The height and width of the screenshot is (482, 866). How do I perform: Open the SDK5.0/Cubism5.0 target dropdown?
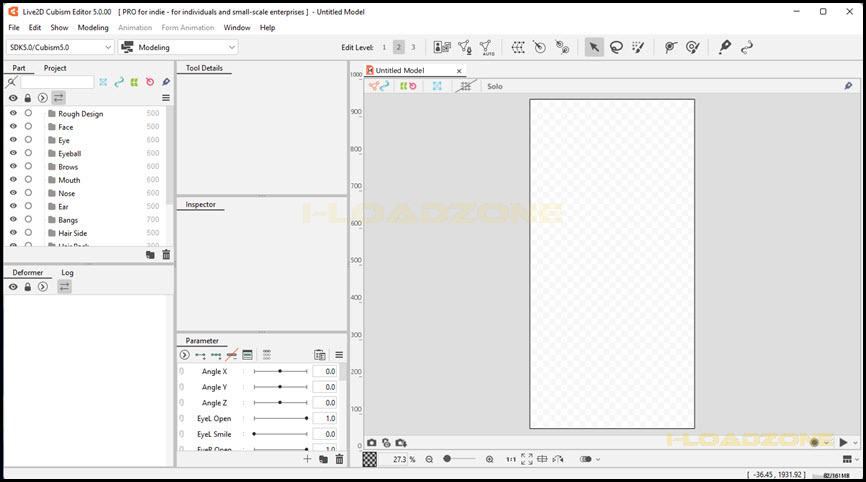click(60, 47)
